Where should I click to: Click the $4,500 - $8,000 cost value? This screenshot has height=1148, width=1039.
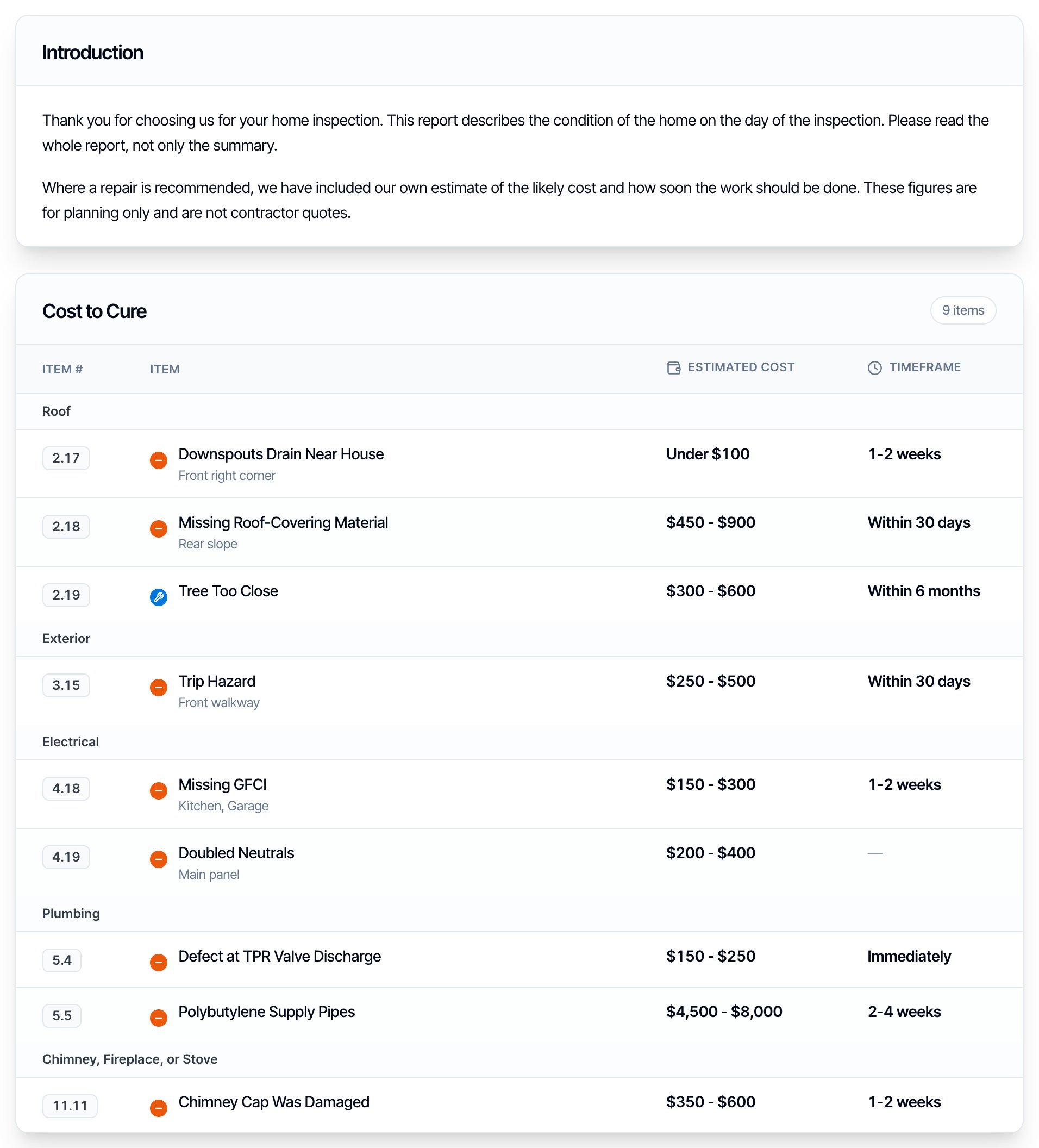click(x=724, y=1012)
